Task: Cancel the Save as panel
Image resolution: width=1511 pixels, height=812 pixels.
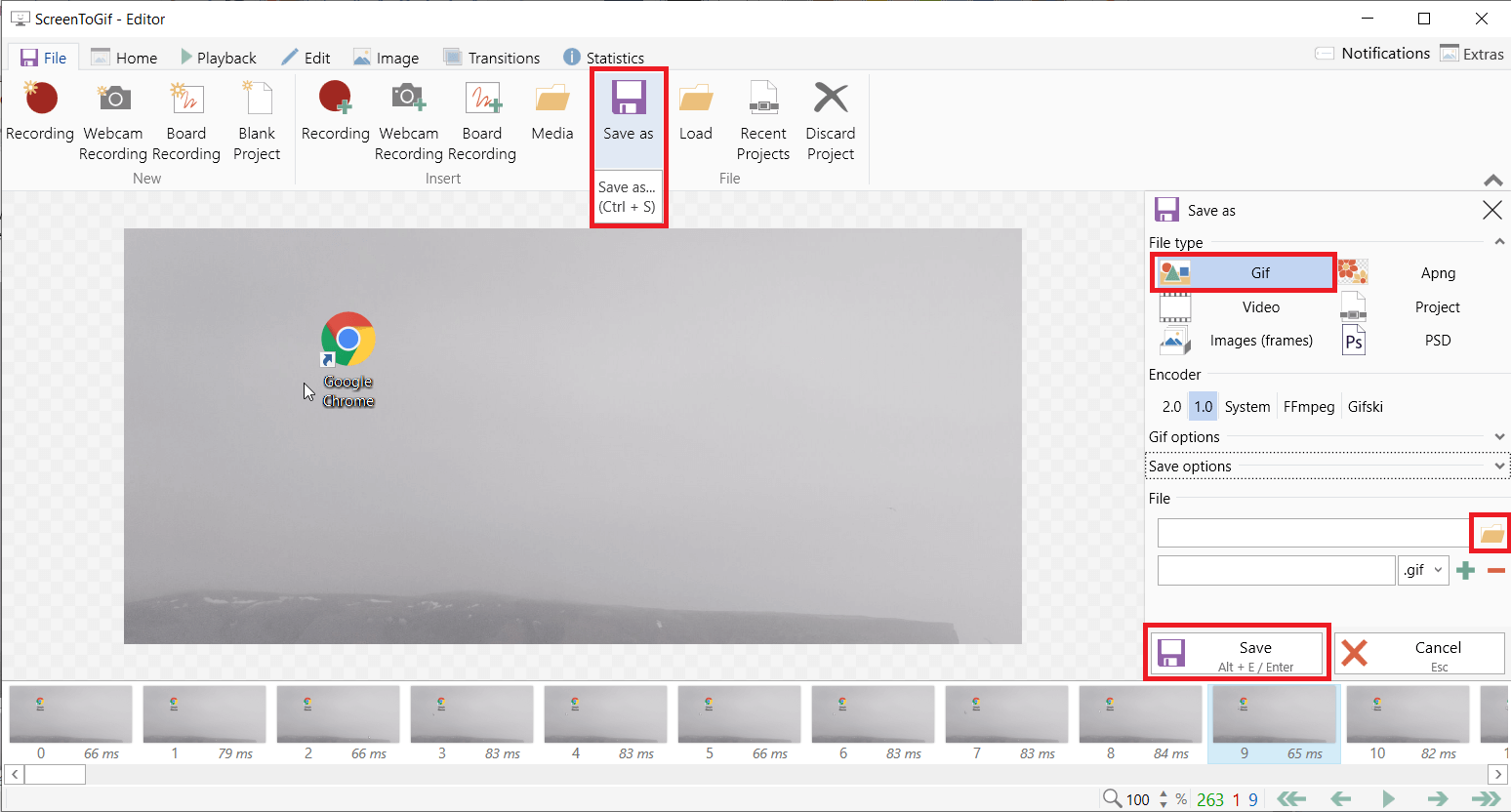Action: pyautogui.click(x=1419, y=654)
